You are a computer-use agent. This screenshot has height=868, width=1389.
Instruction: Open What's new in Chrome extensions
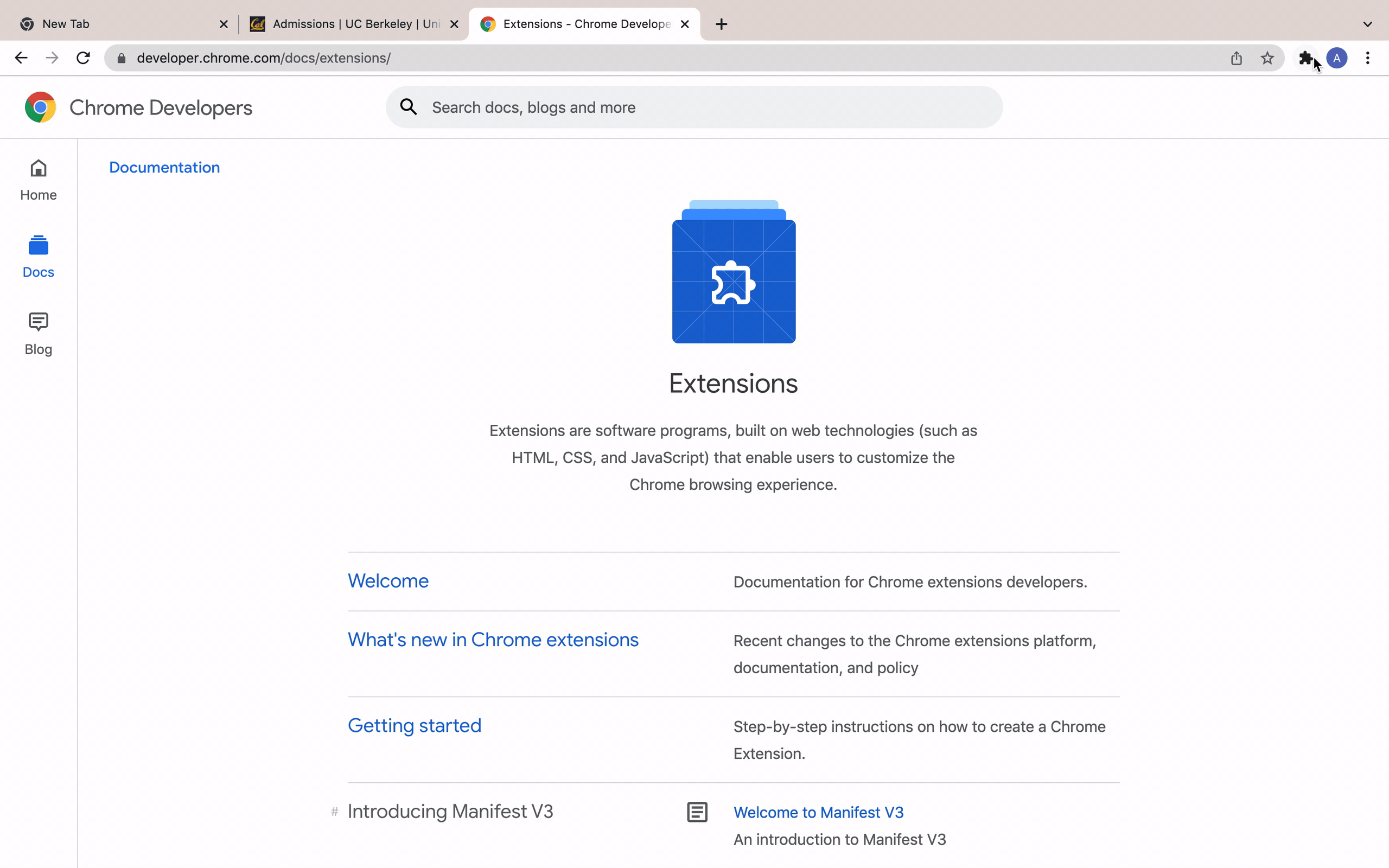click(x=493, y=640)
